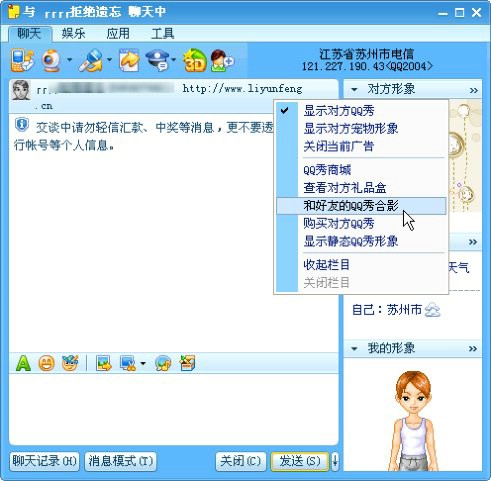
Task: Click the add friend icon
Action: (x=222, y=60)
